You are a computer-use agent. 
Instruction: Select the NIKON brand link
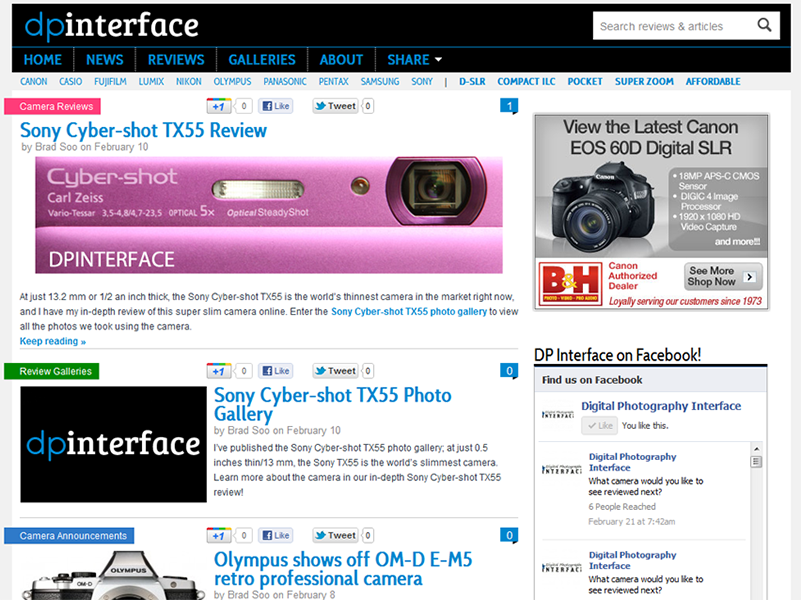189,82
